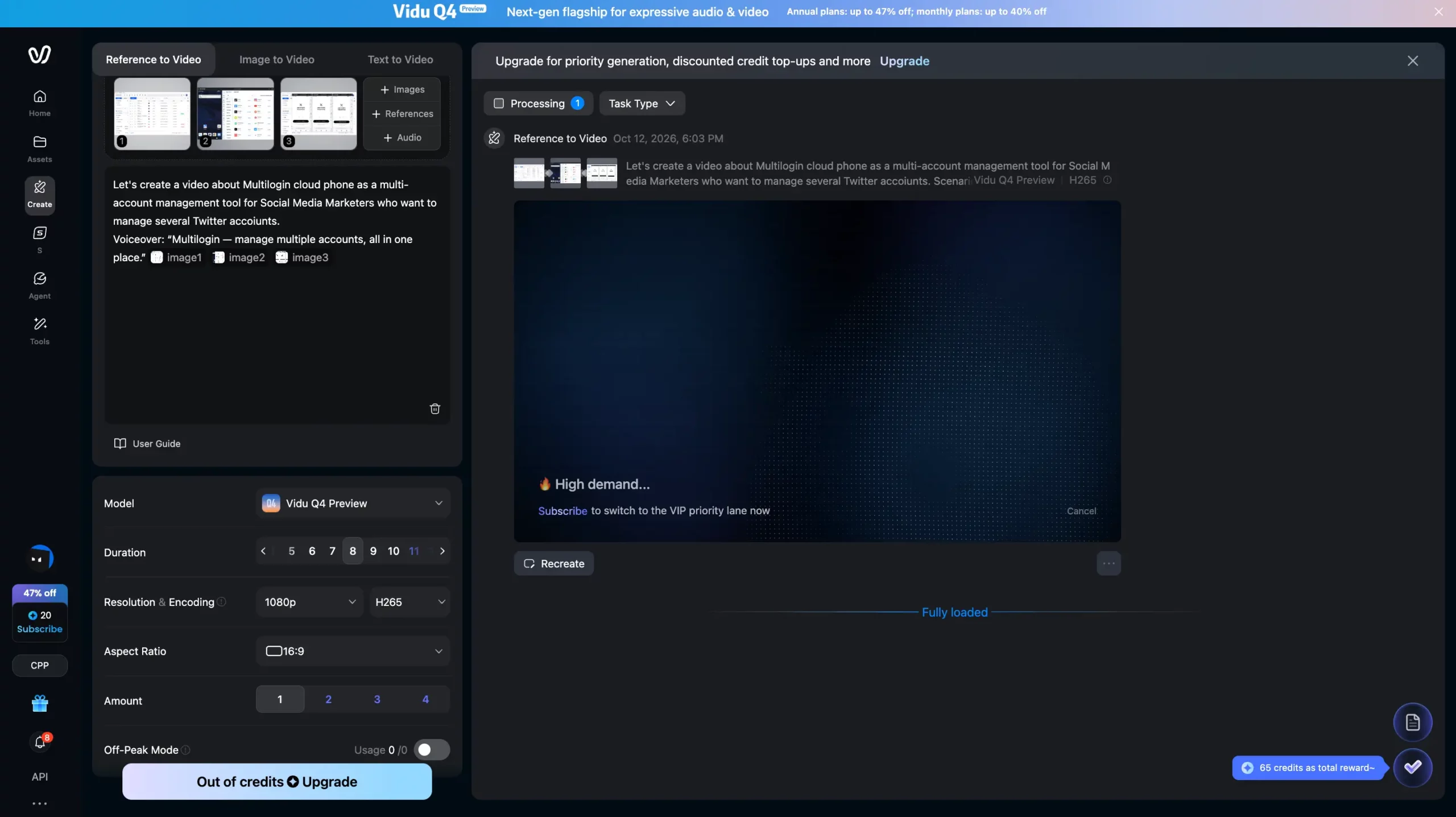
Task: Click Out of credits Upgrade button
Action: (277, 782)
